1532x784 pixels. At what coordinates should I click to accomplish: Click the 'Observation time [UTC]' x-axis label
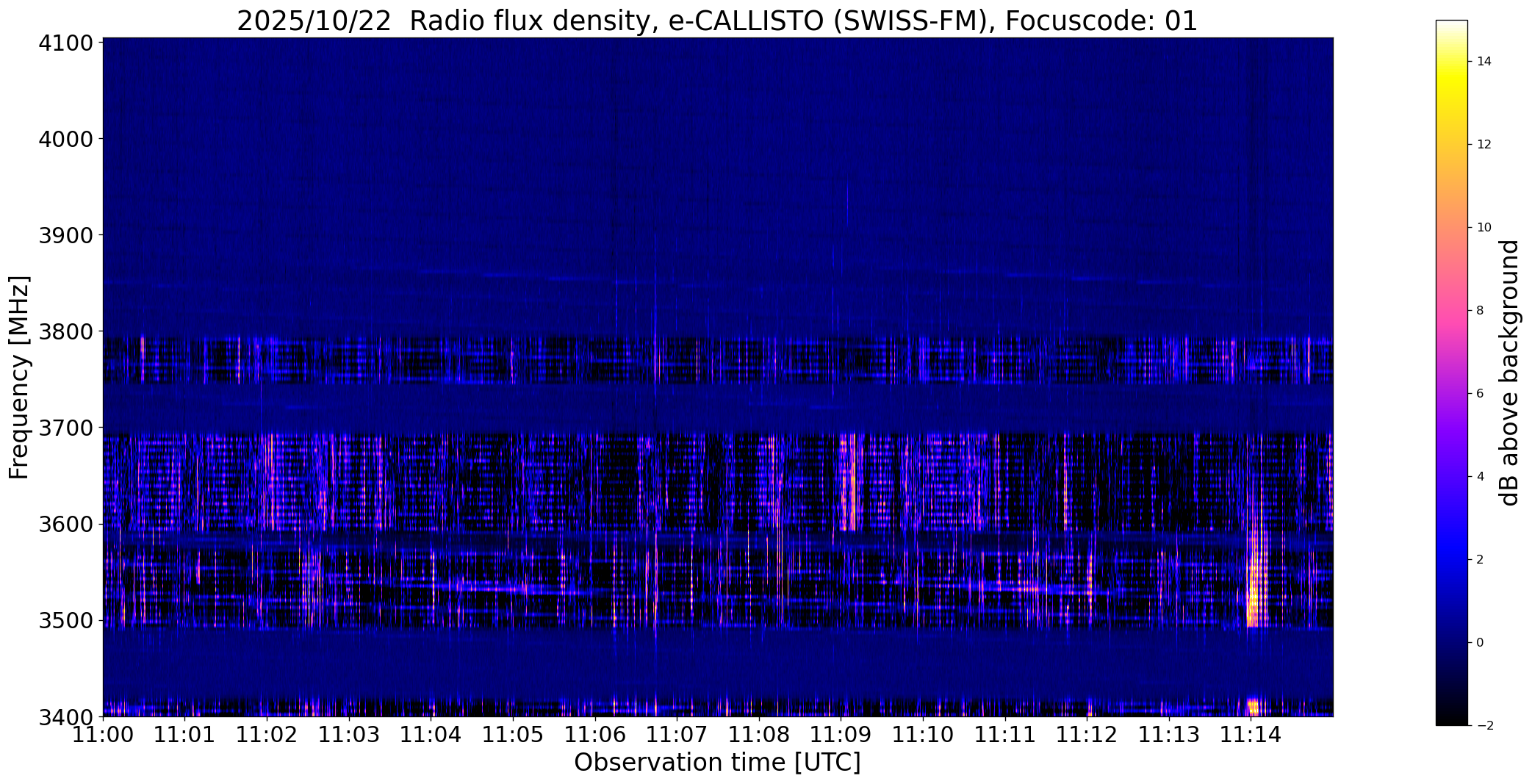(717, 763)
